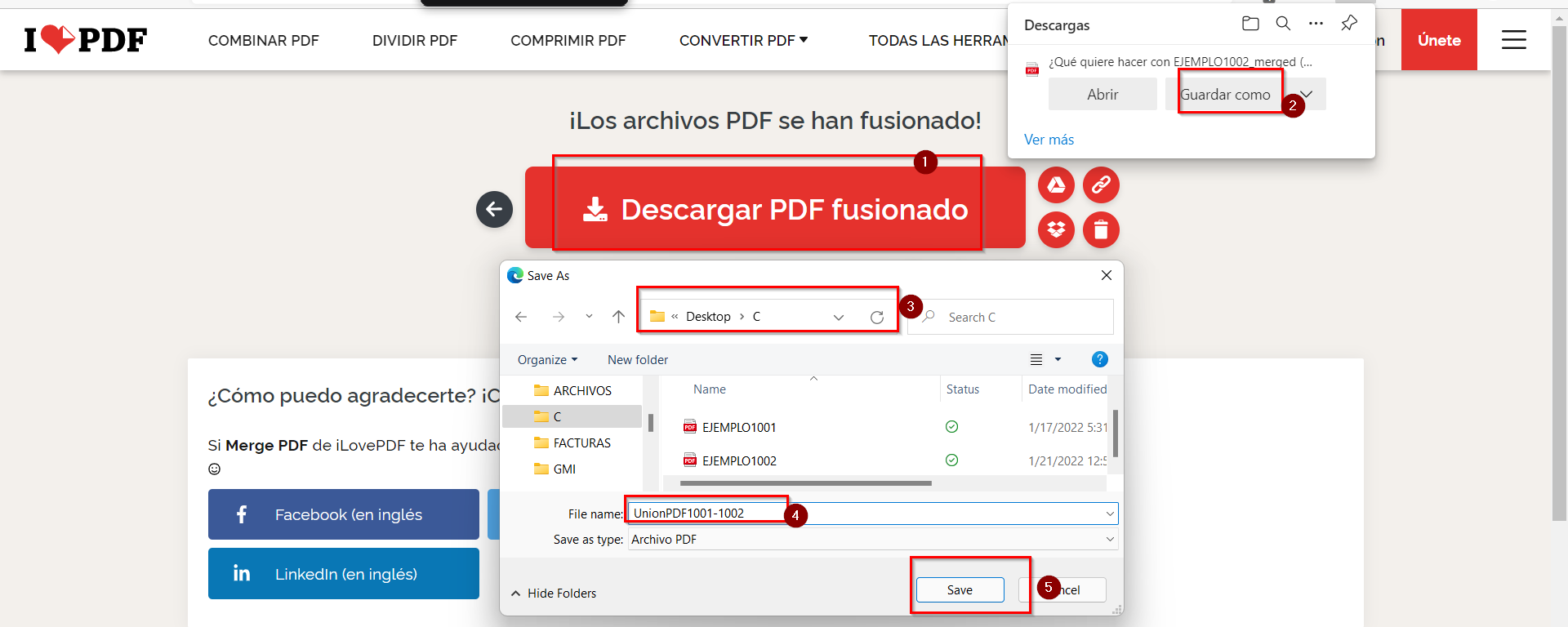The width and height of the screenshot is (1568, 627).
Task: Select the EJEMPLO1002 PDF file
Action: pyautogui.click(x=739, y=460)
